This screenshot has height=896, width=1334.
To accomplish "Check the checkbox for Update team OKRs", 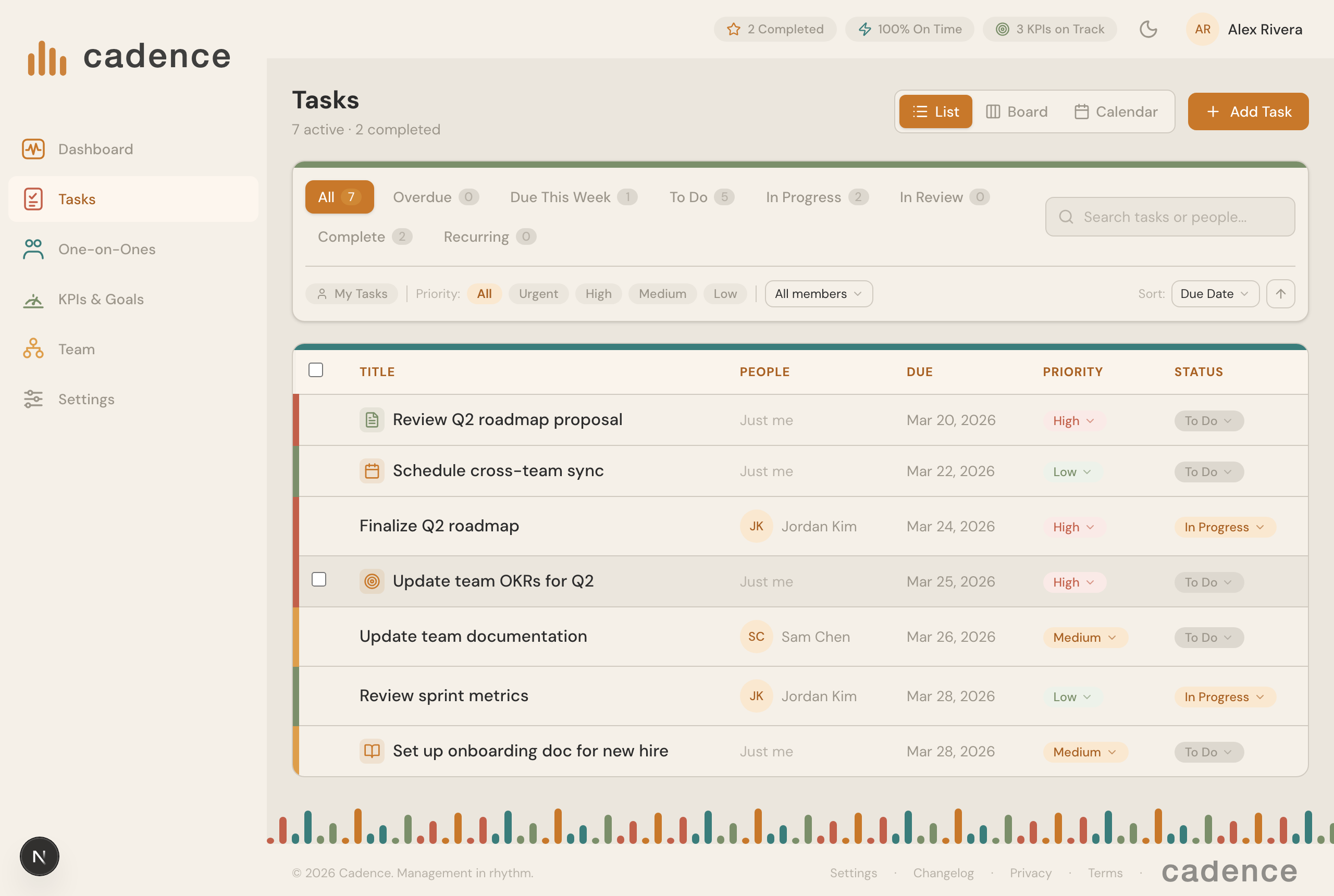I will [319, 579].
